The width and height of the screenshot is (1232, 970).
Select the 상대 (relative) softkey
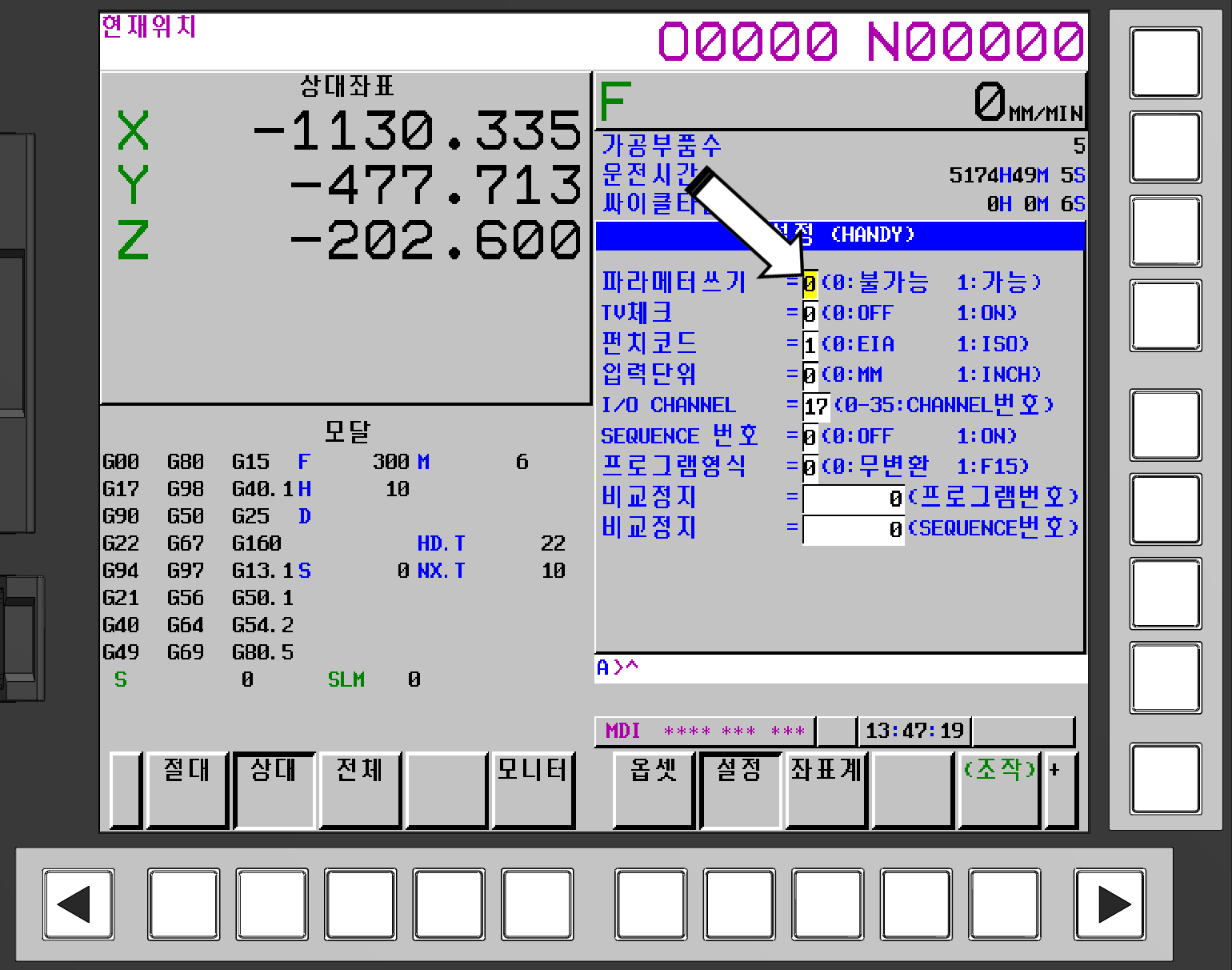274,789
